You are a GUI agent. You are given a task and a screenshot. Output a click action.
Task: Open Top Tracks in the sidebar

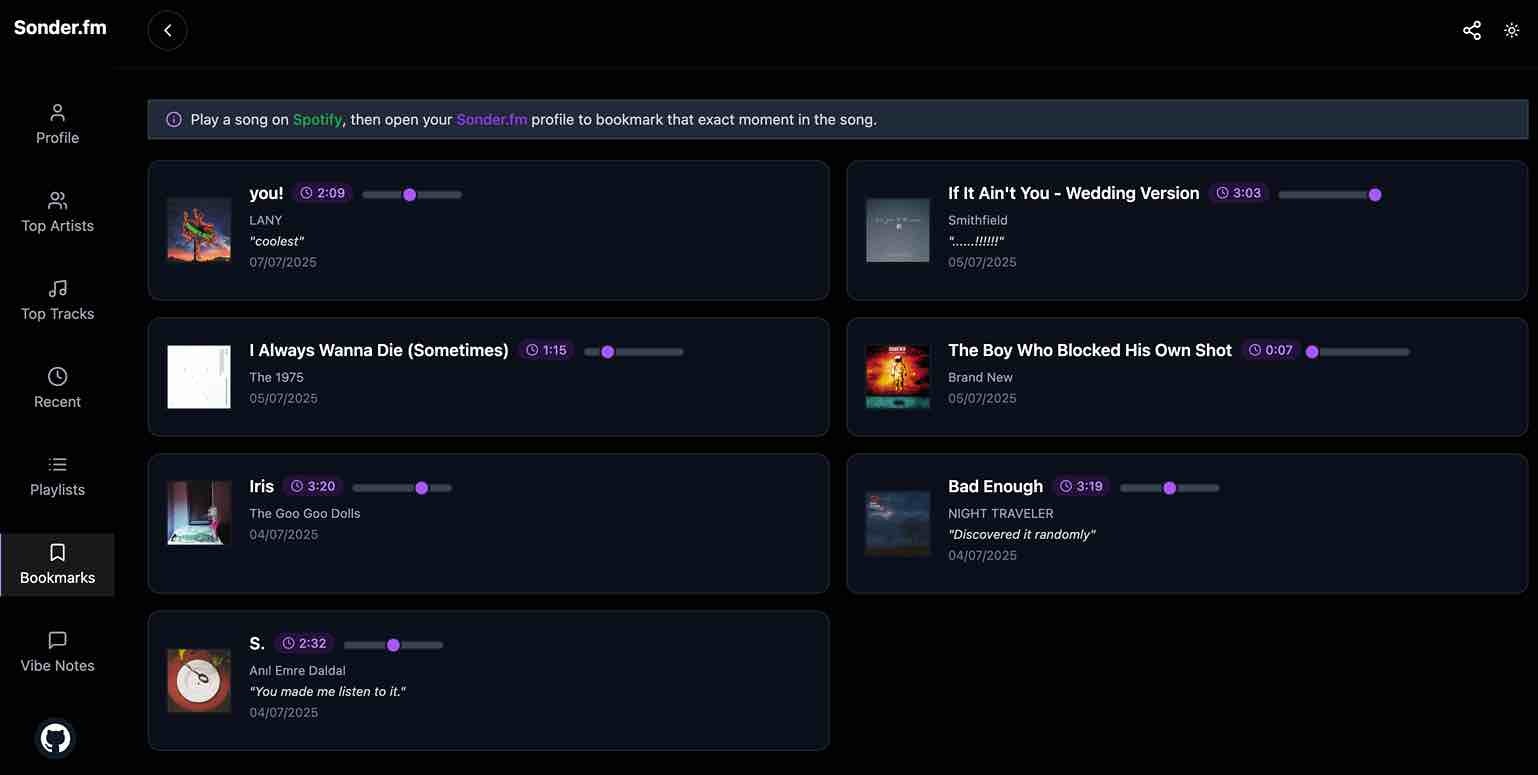point(57,301)
